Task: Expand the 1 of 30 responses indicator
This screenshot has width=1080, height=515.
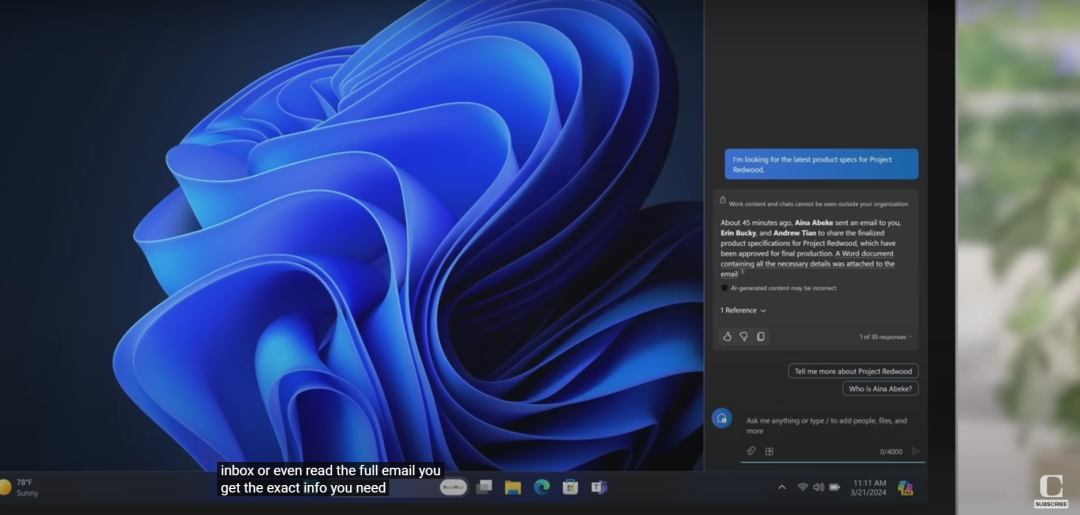Action: click(x=885, y=337)
